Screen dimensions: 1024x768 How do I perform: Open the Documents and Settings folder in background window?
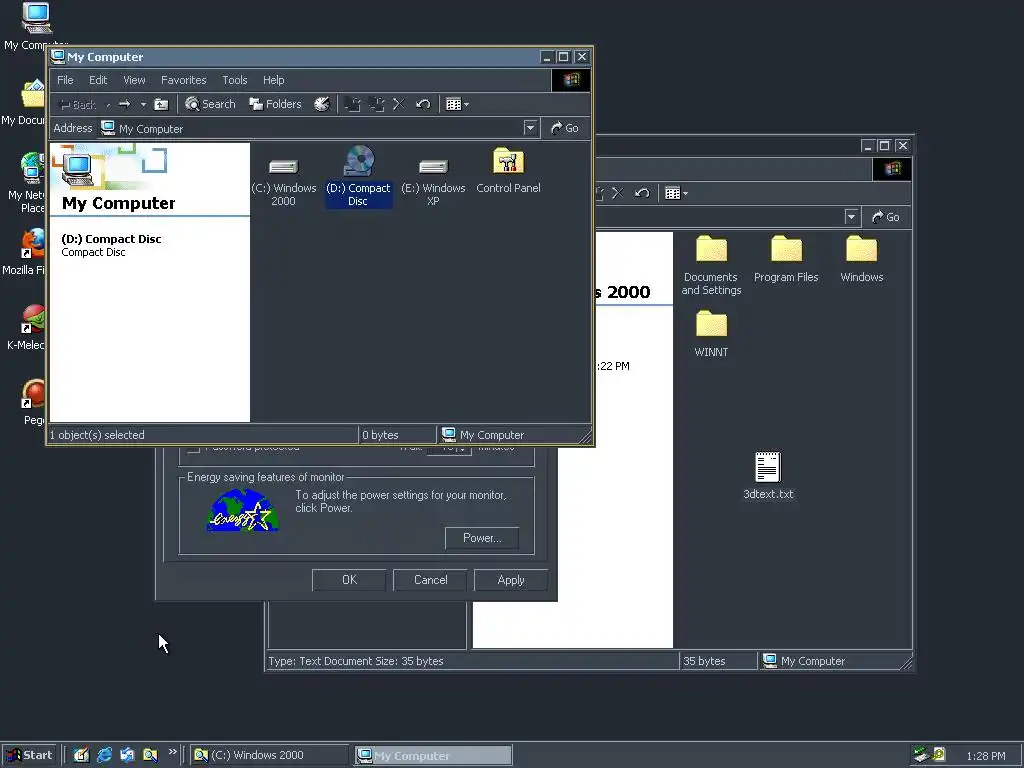711,265
